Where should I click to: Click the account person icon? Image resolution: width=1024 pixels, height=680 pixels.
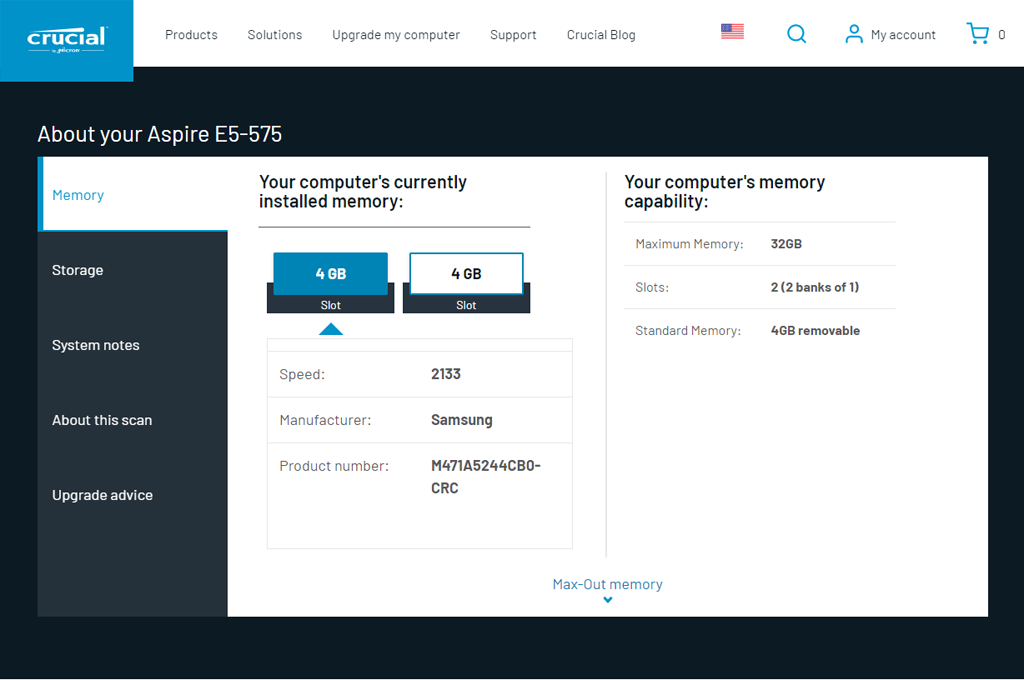tap(854, 34)
